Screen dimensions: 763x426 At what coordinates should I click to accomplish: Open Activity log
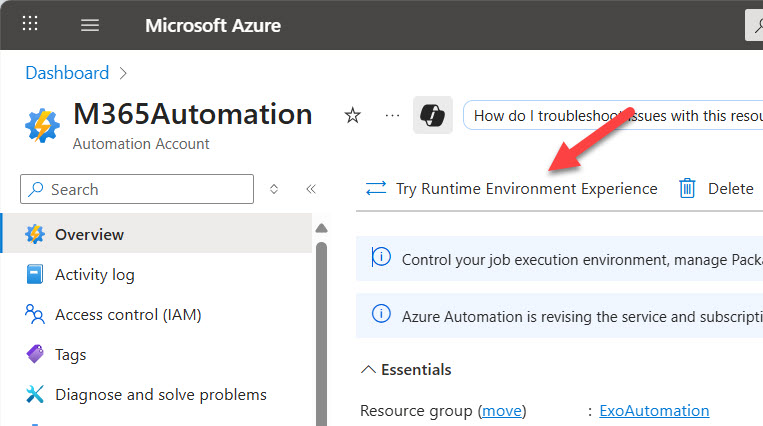94,275
